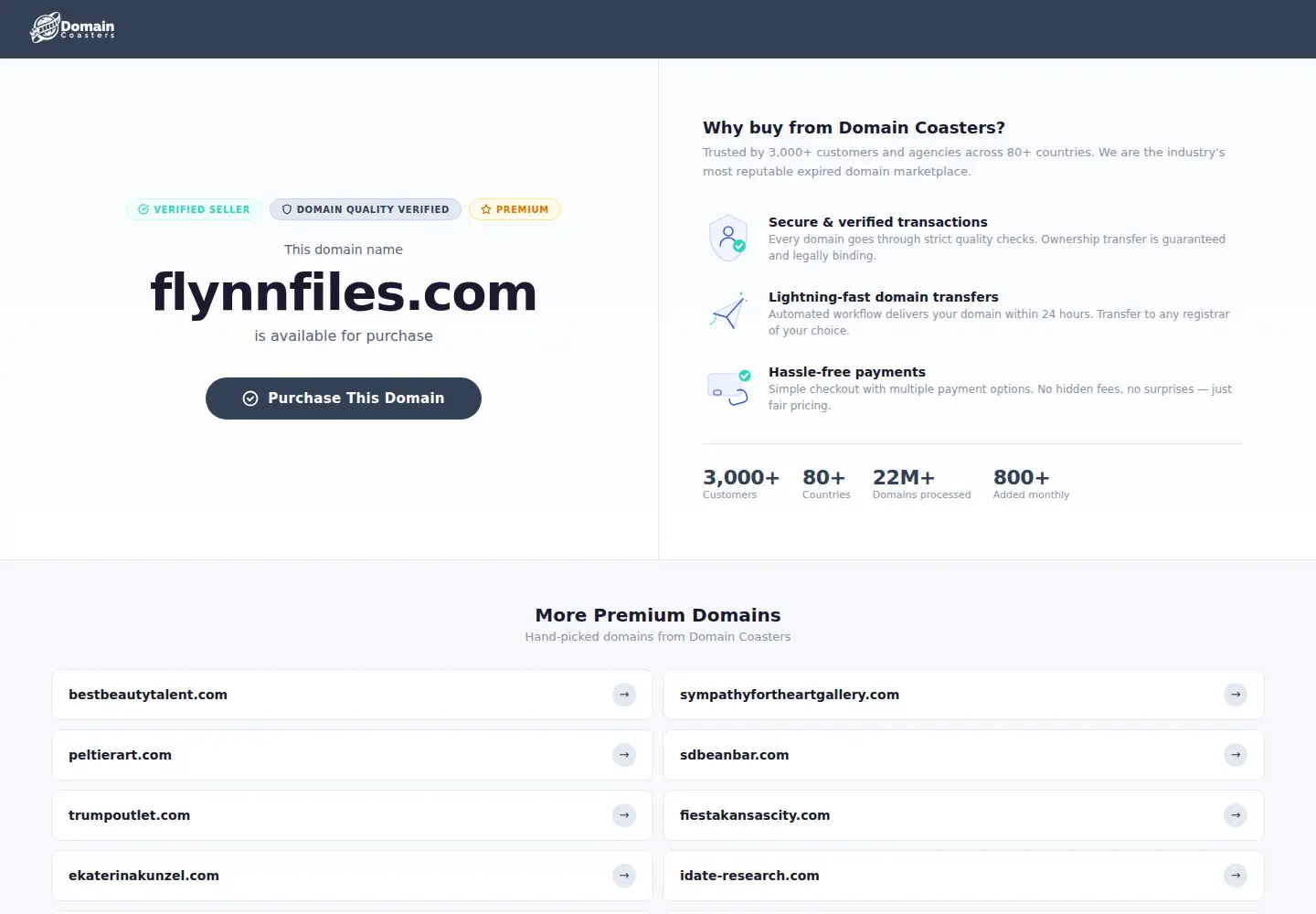Open the sympathyfortheartgallery.com domain link

[963, 695]
